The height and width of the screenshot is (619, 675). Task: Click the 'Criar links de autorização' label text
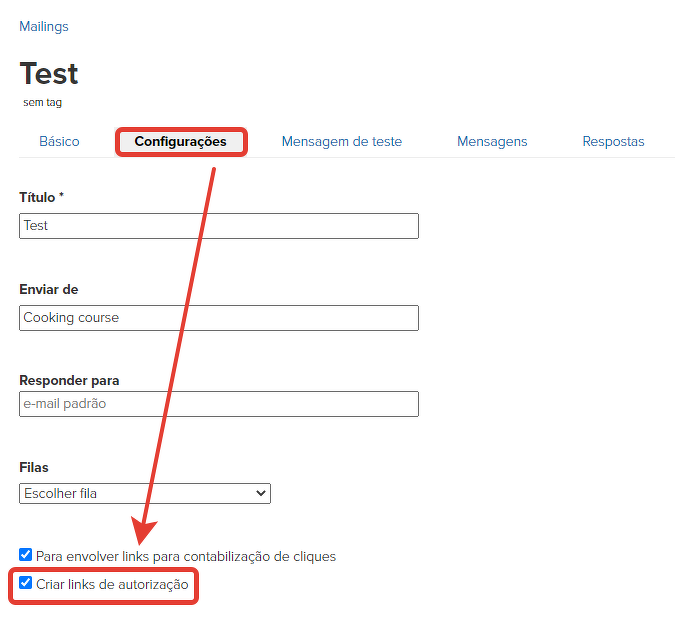pyautogui.click(x=112, y=584)
